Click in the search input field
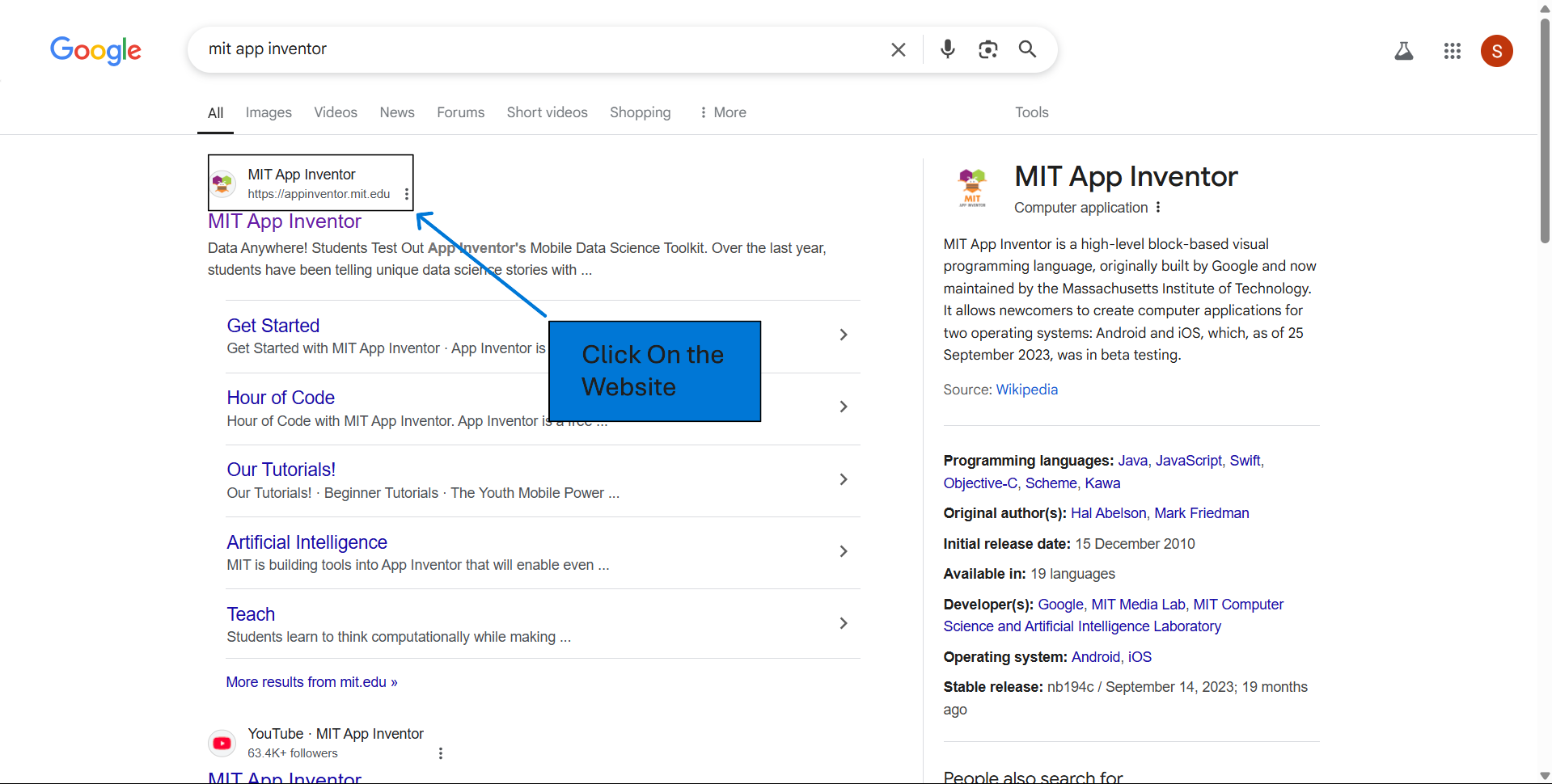The image size is (1552, 784). click(542, 49)
